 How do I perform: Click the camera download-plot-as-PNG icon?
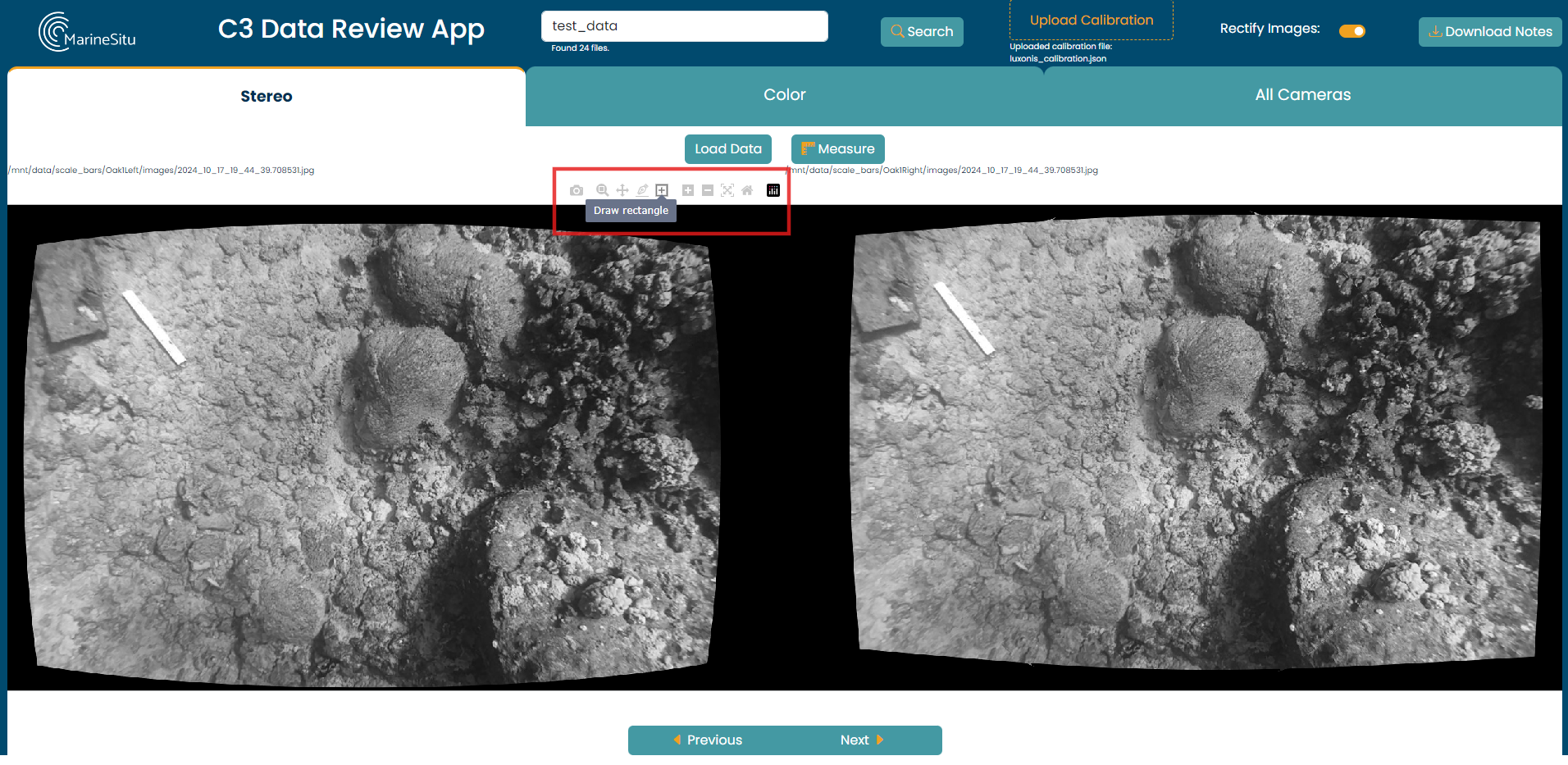(577, 190)
